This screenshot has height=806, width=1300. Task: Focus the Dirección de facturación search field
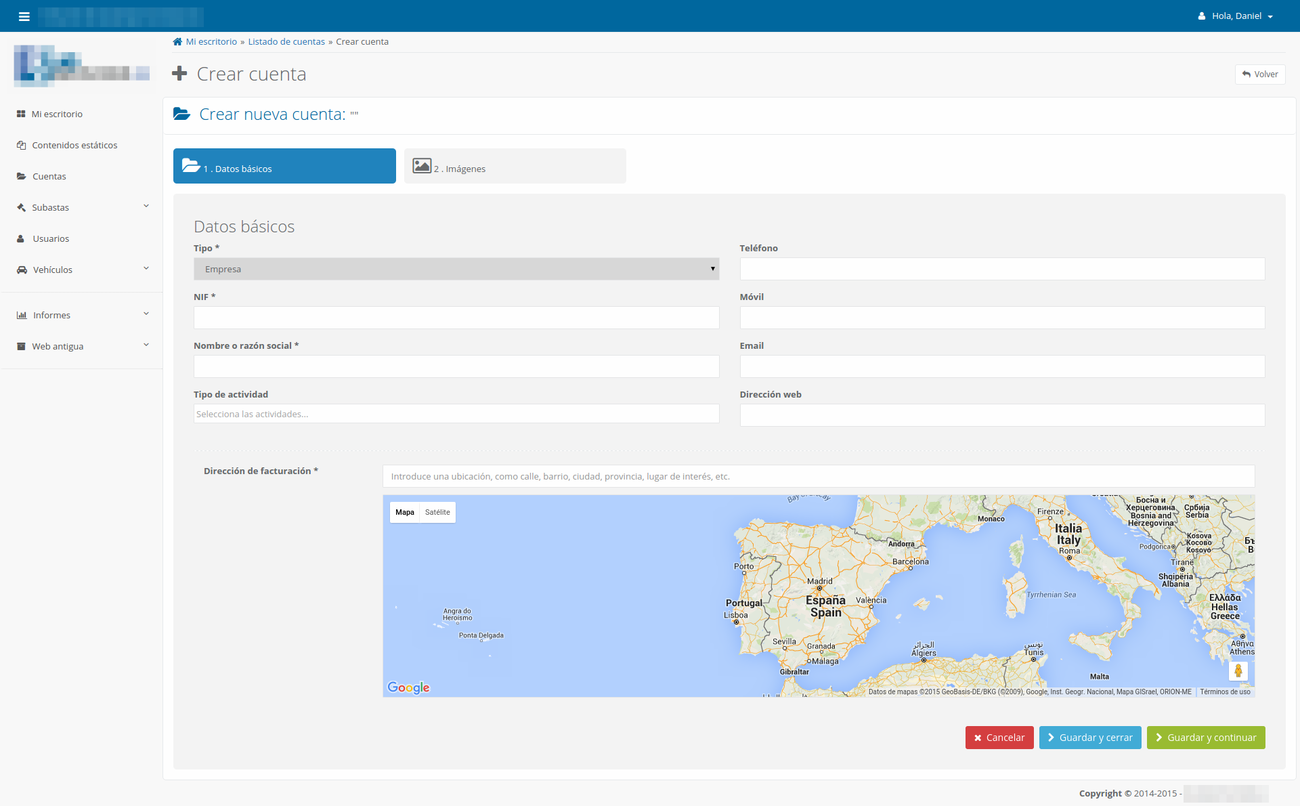818,476
